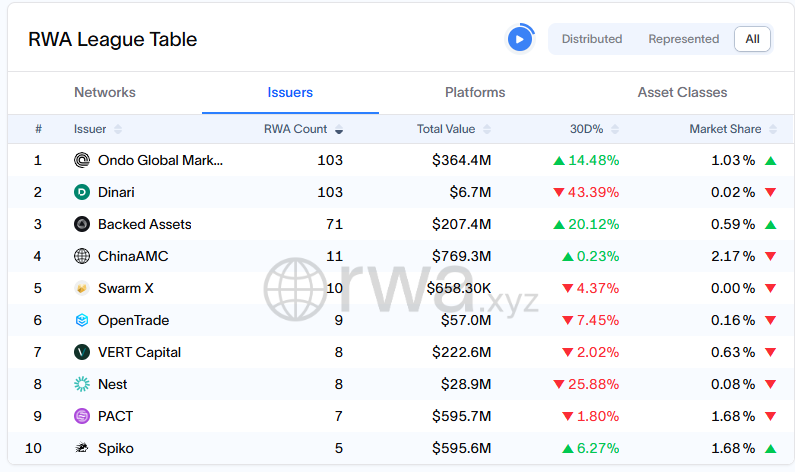Click the Ondo Global Markets logo icon
The height and width of the screenshot is (473, 807).
tap(82, 160)
